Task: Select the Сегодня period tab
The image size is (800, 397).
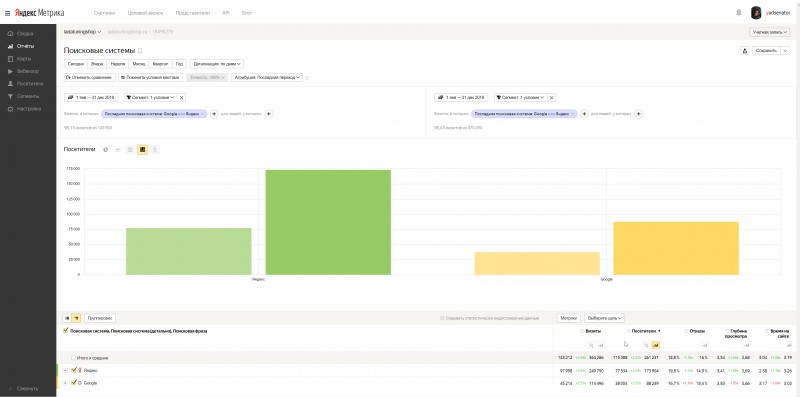Action: 76,64
